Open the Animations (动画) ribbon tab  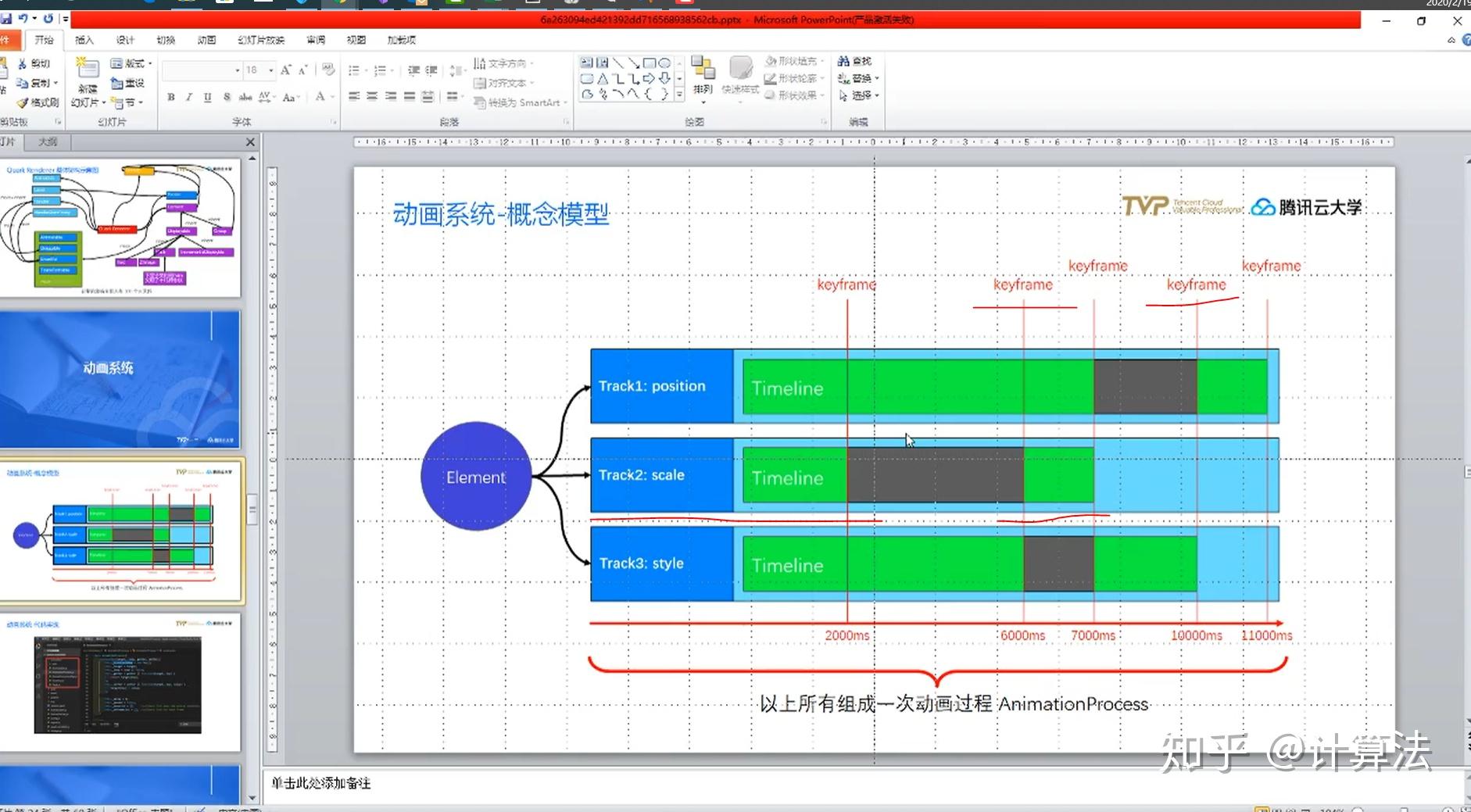[206, 40]
